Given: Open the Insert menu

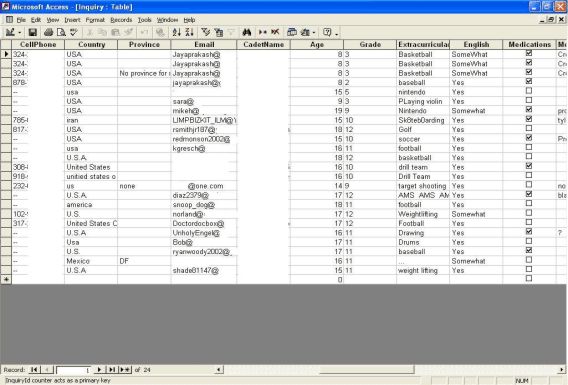Looking at the screenshot, I should click(72, 20).
